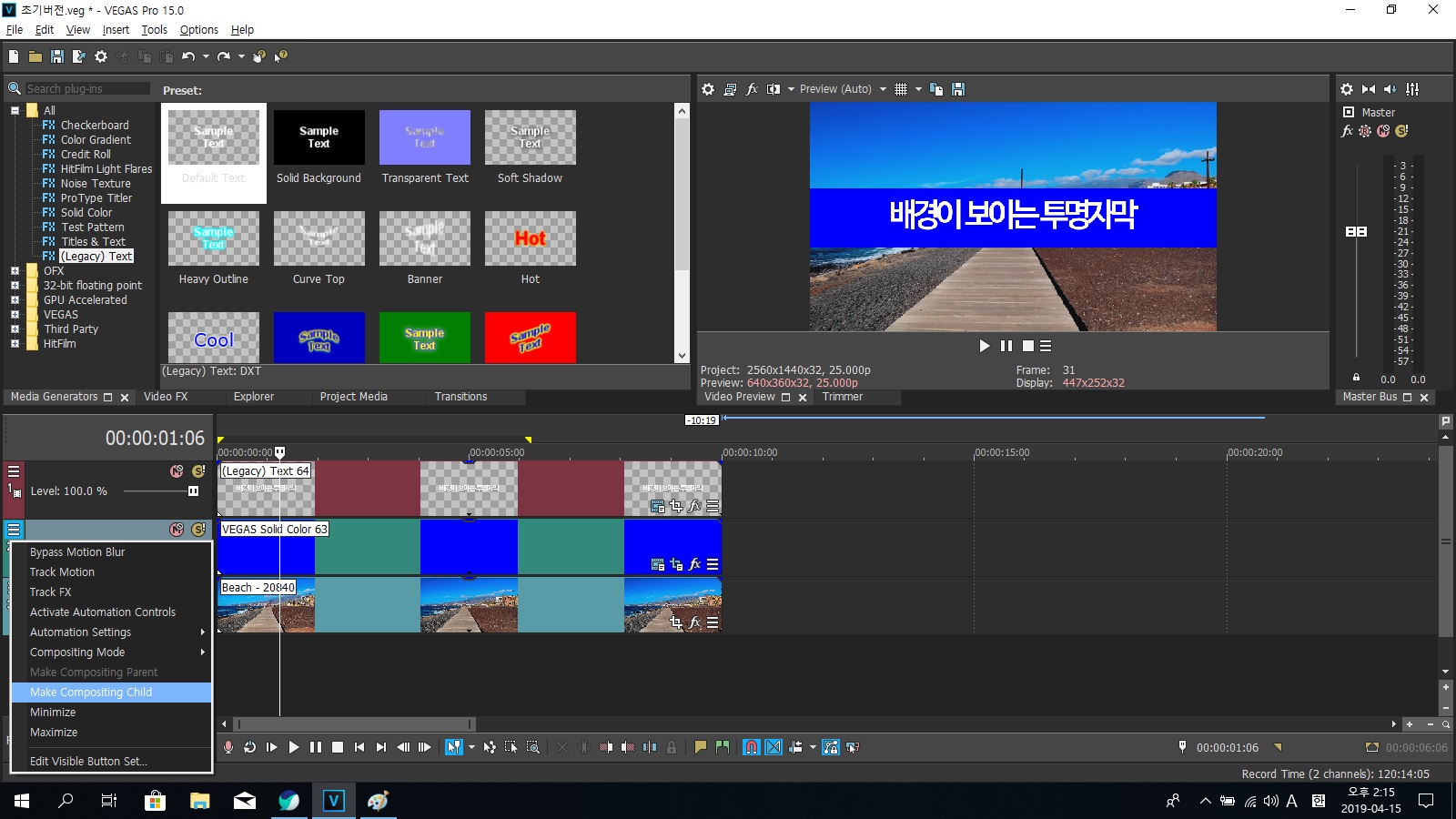Select the Selection Edit tool

coord(511,747)
